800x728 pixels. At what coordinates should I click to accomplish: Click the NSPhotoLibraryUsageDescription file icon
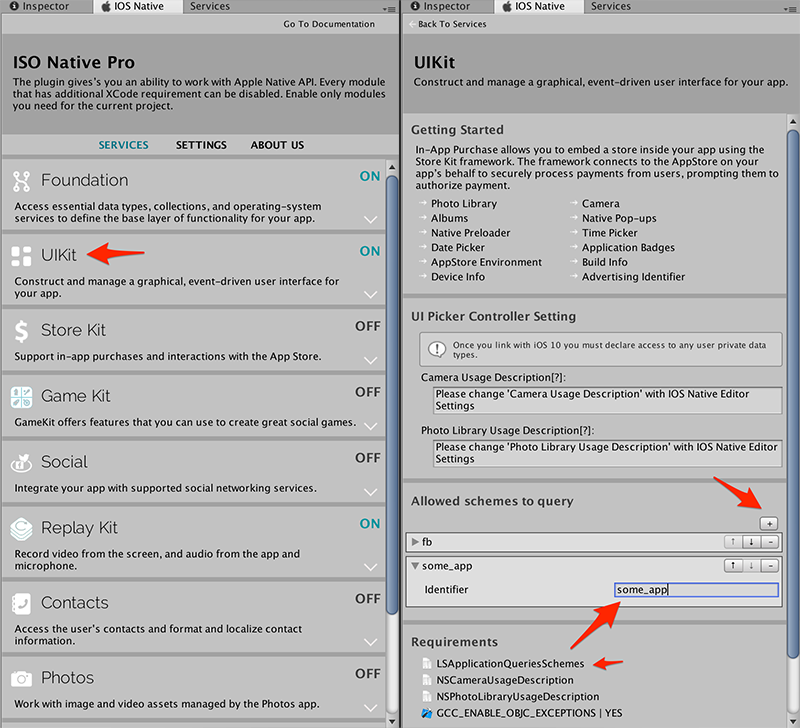coord(427,696)
